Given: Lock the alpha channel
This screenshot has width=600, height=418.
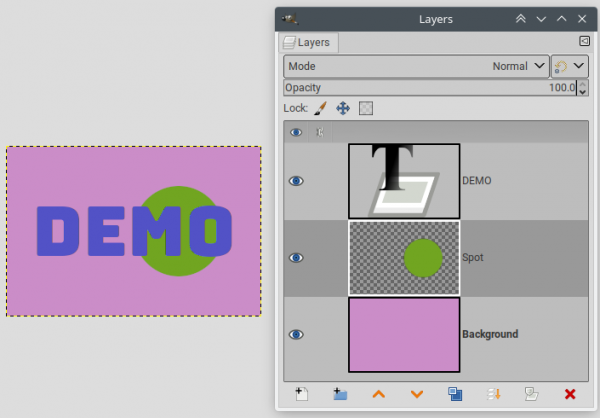Looking at the screenshot, I should (366, 108).
